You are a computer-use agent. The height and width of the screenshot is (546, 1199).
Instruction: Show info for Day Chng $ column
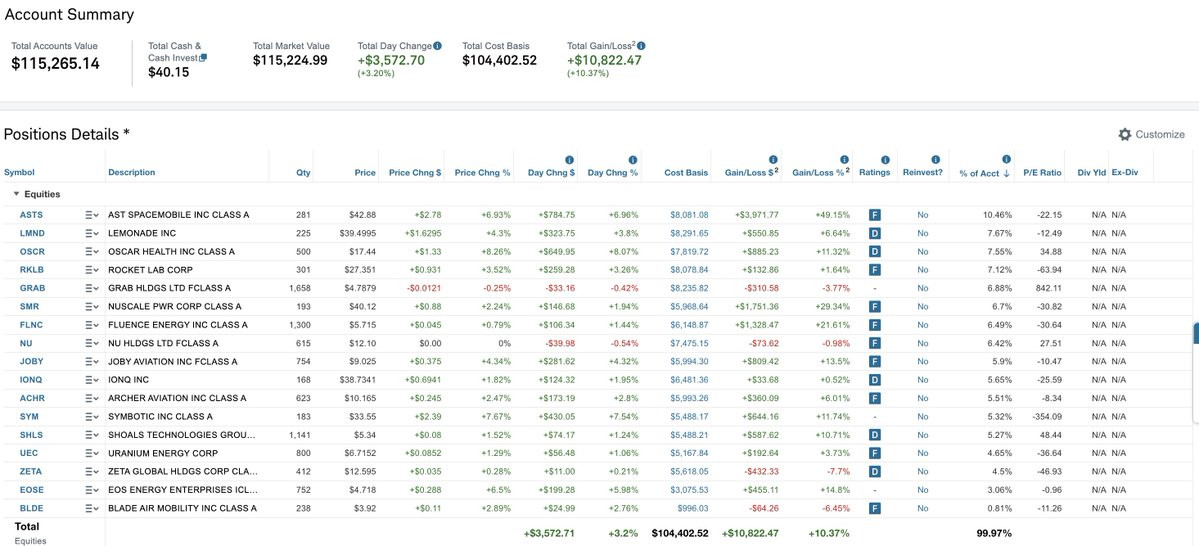[569, 160]
